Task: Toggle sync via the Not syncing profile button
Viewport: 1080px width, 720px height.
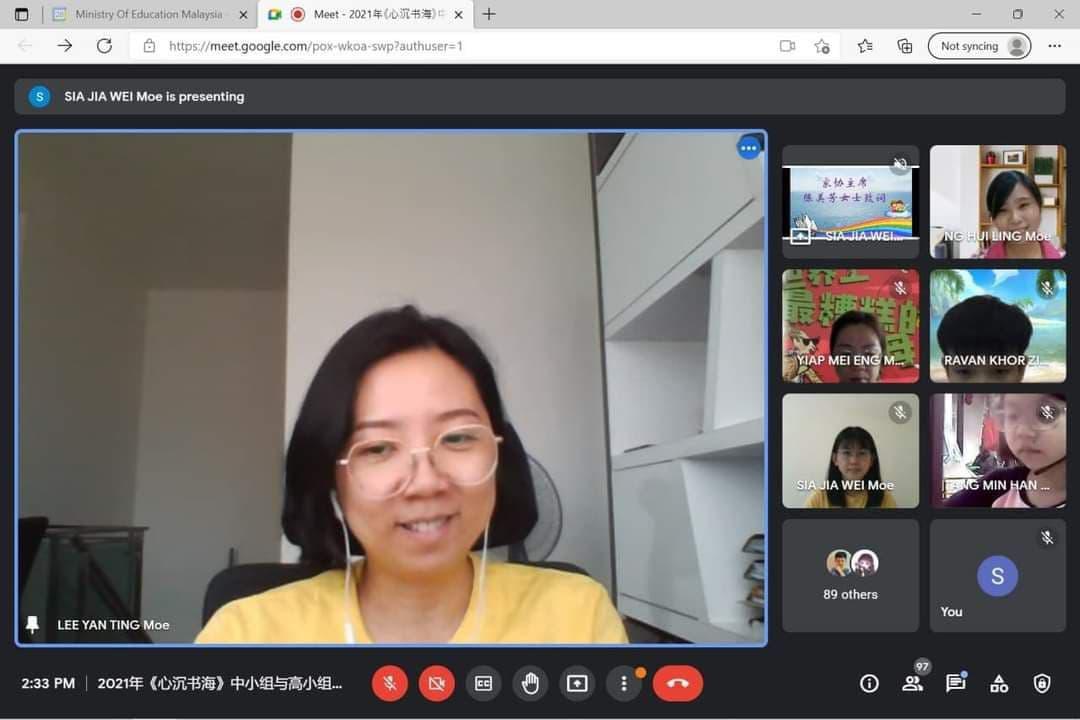Action: click(979, 45)
